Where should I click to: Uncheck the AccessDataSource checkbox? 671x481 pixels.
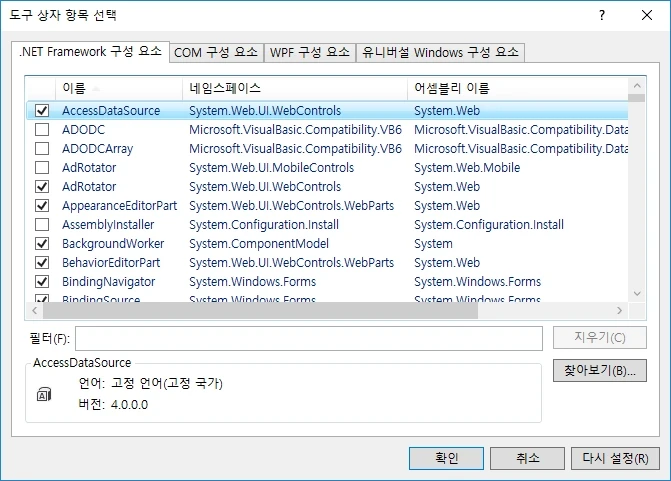click(x=42, y=111)
